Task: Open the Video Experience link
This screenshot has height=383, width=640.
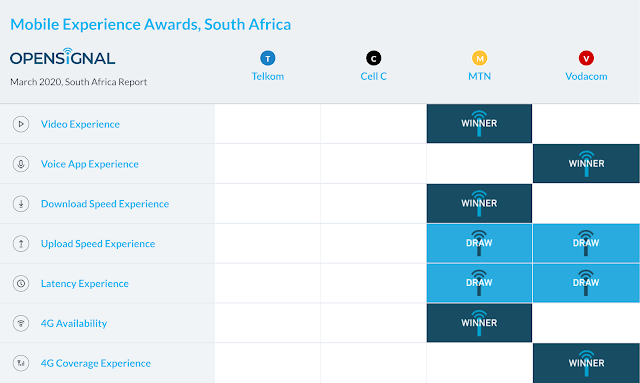Action: [x=80, y=124]
